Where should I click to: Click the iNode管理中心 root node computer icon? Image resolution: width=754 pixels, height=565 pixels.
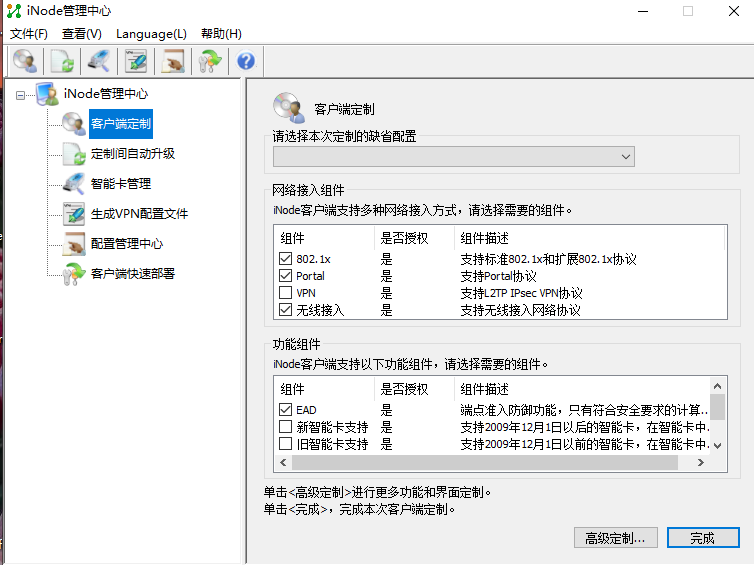click(47, 94)
